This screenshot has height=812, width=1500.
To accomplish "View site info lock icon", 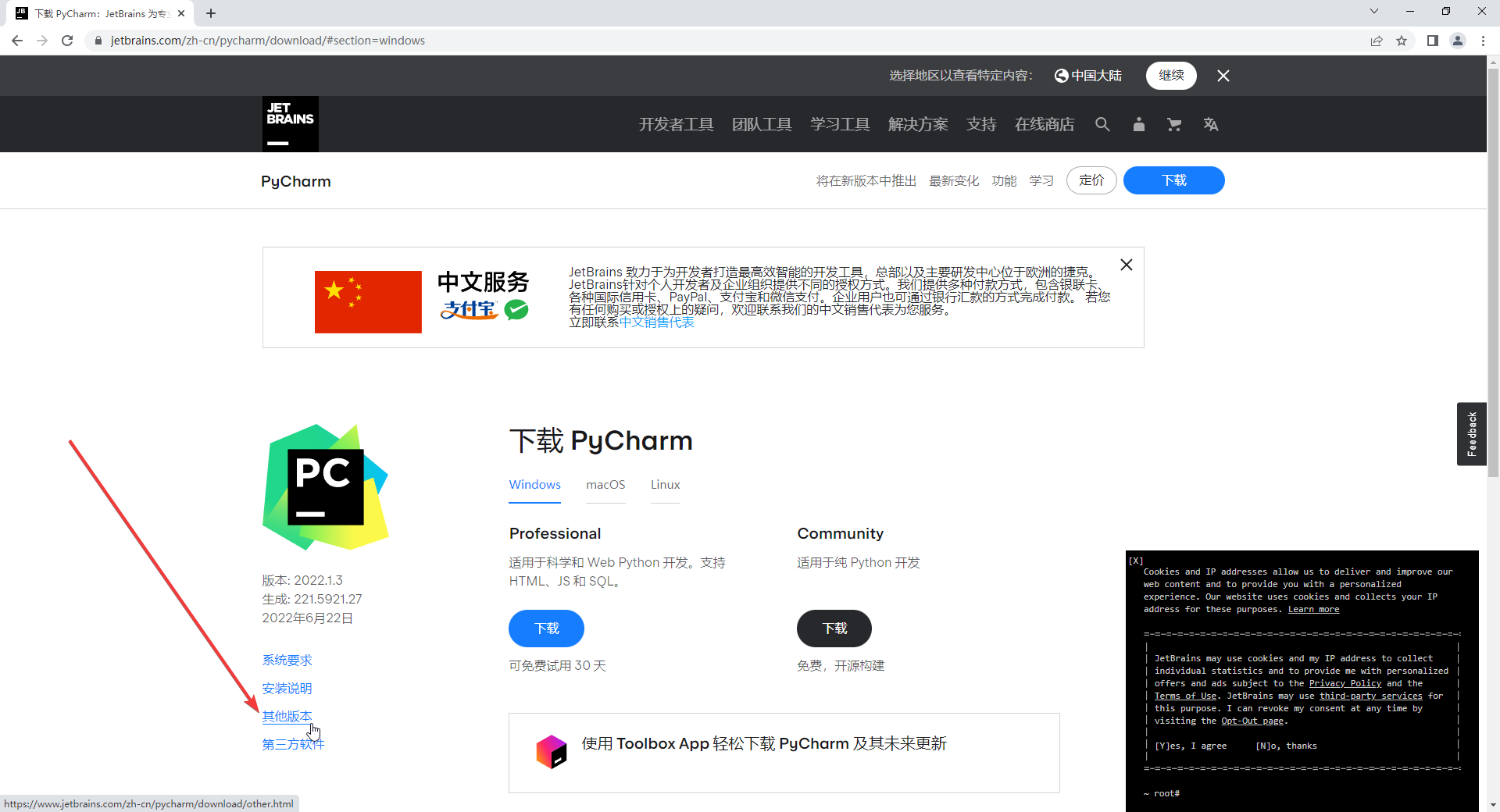I will tap(98, 41).
